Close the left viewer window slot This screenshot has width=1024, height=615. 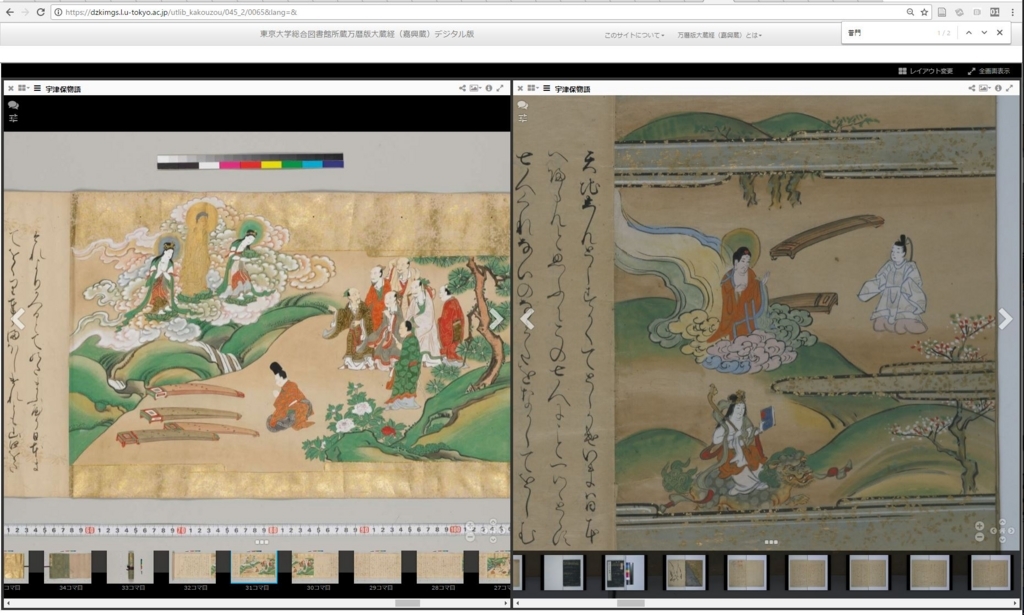point(10,88)
